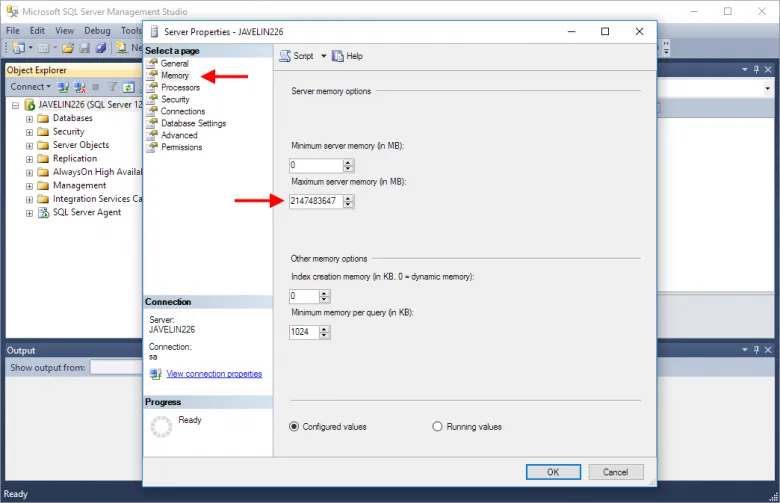The height and width of the screenshot is (503, 780).
Task: Click the Refresh icon in Object Explorer
Action: tap(128, 87)
